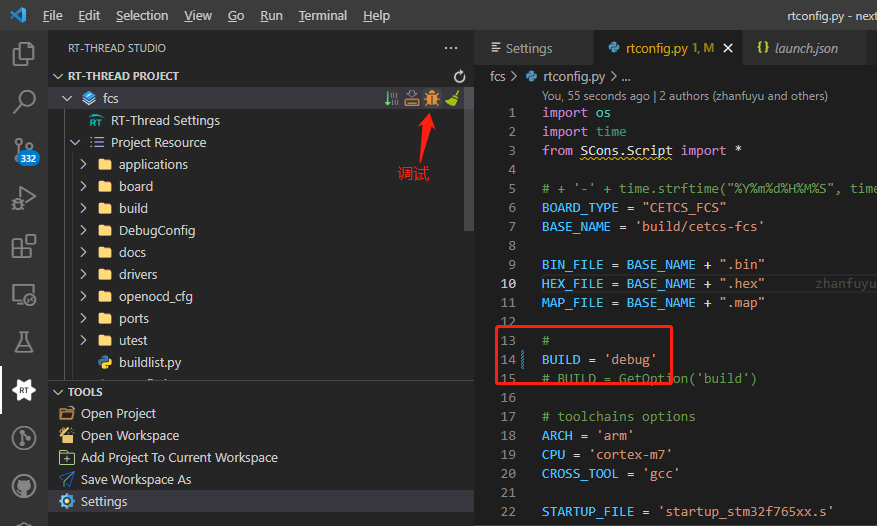Viewport: 877px width, 526px height.
Task: Open the Go menu
Action: [x=236, y=16]
